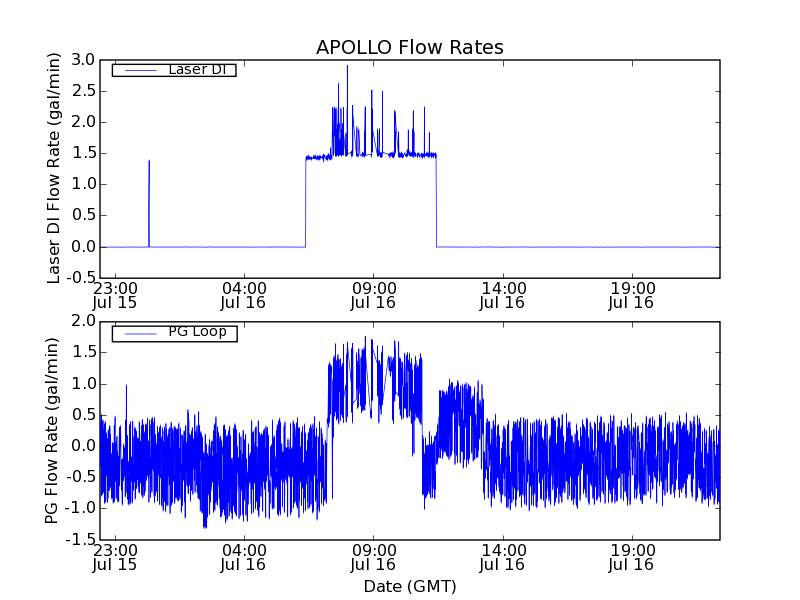
Task: Click the 2.5 y-axis tick label
Action: (x=83, y=91)
